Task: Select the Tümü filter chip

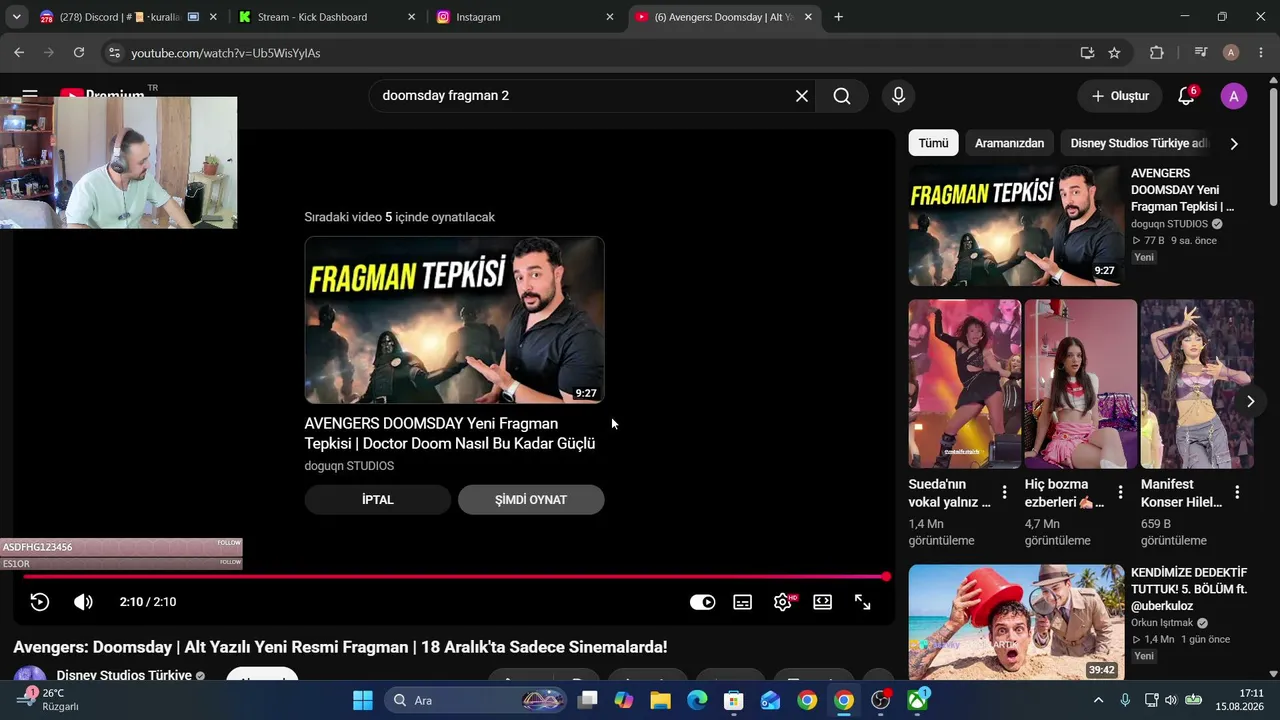Action: point(933,143)
